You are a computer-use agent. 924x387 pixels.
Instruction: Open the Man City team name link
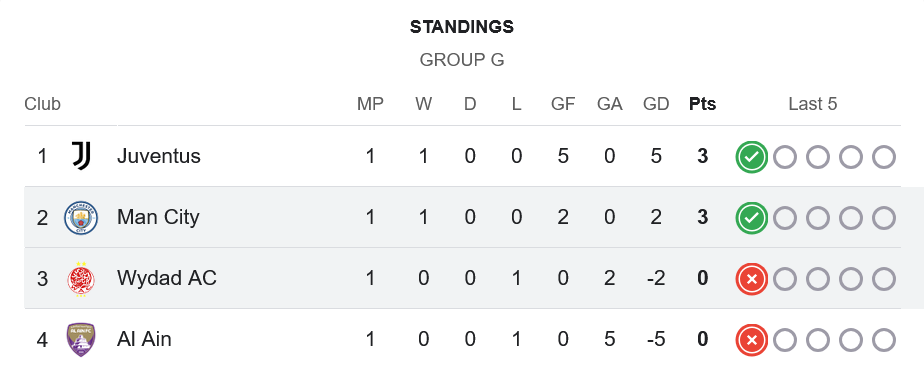158,217
